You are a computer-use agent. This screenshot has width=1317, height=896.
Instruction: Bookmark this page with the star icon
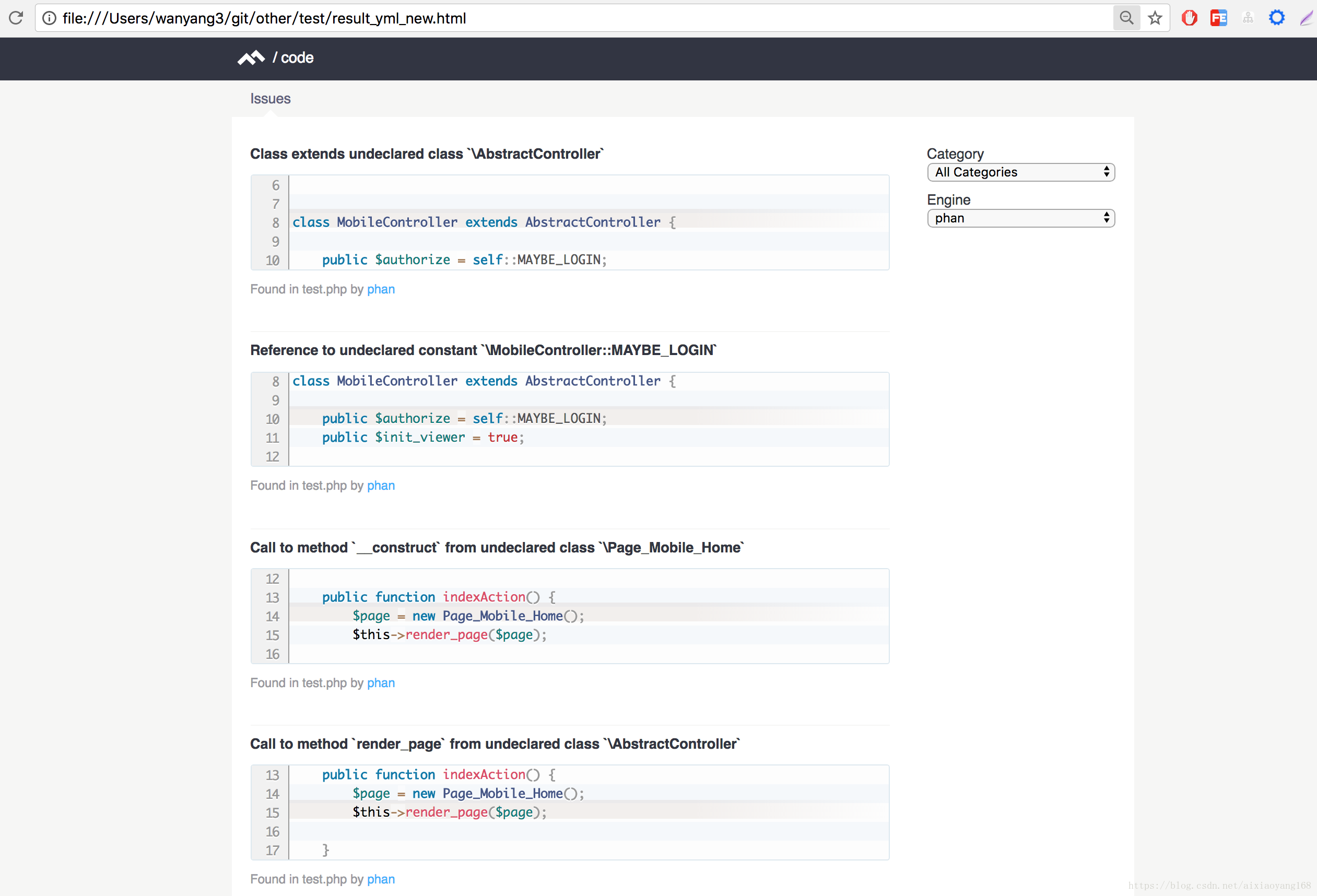(x=1155, y=18)
